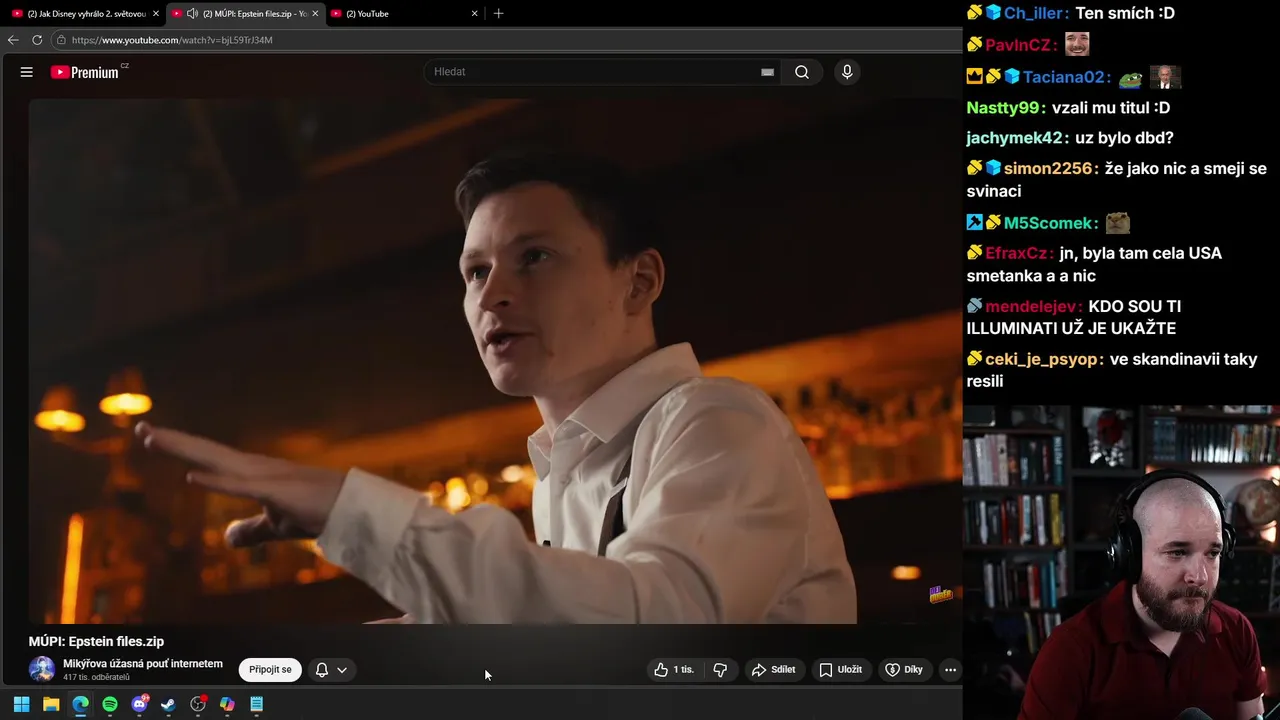Open Steam from taskbar
The height and width of the screenshot is (720, 1280).
[168, 704]
